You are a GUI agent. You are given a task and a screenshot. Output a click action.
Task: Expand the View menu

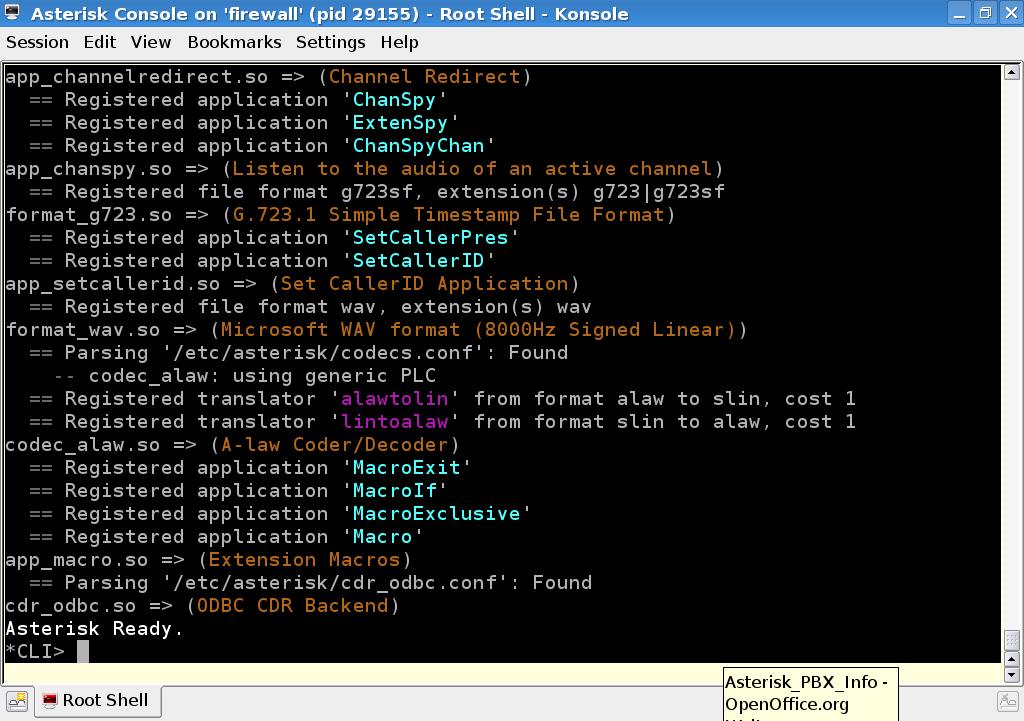pos(150,42)
